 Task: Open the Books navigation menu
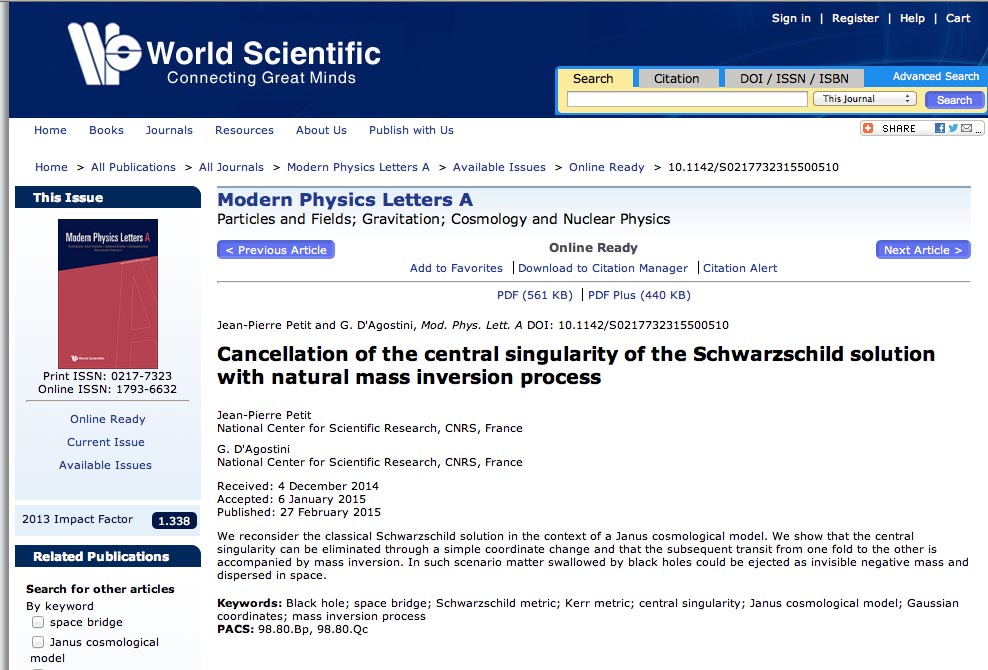click(x=106, y=130)
